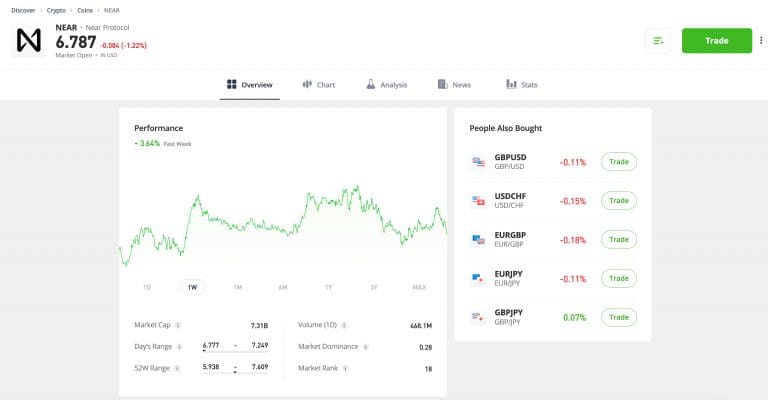Image resolution: width=768 pixels, height=400 pixels.
Task: Select the 1M chart period
Action: tap(238, 287)
